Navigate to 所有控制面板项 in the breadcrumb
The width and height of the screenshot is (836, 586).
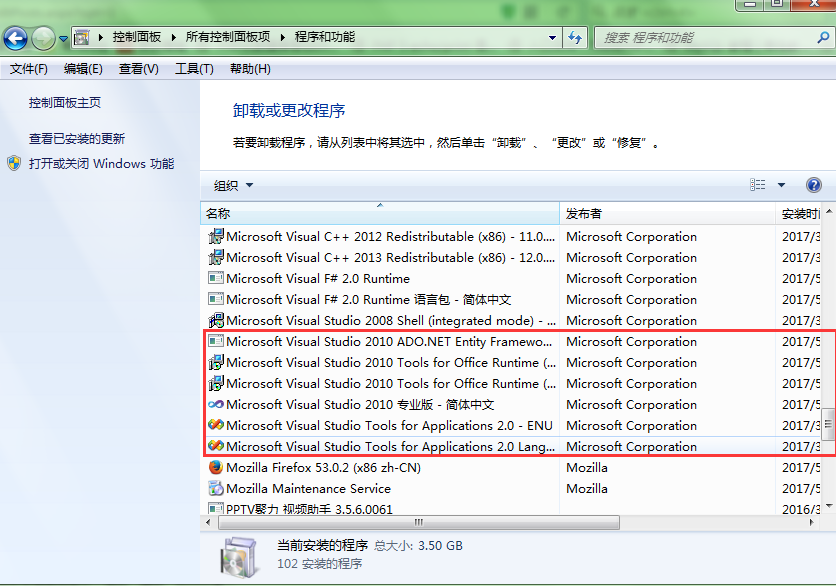[228, 37]
